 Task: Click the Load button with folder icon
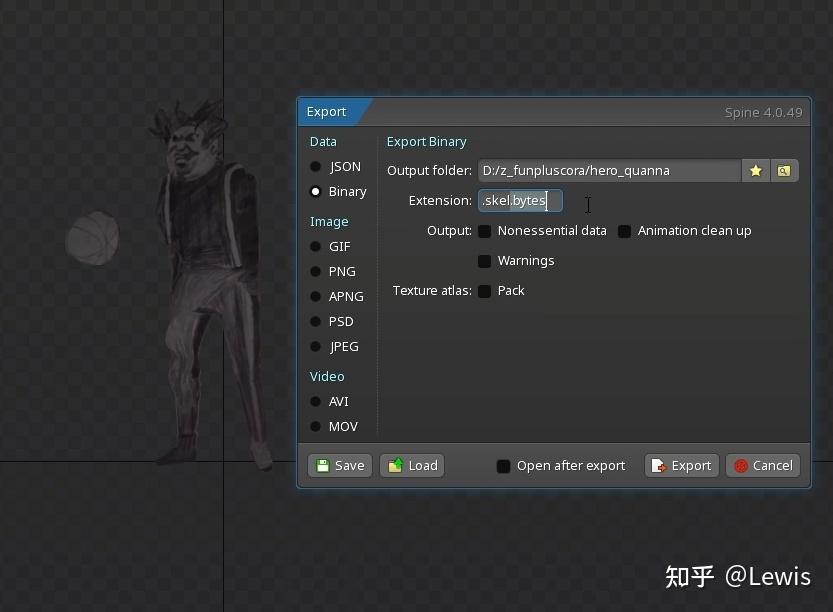pyautogui.click(x=412, y=466)
